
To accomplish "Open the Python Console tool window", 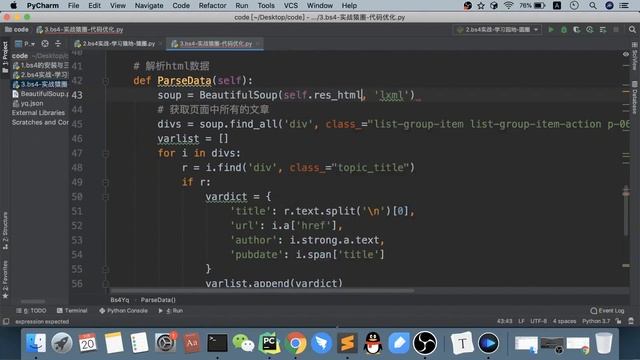I will [x=123, y=311].
